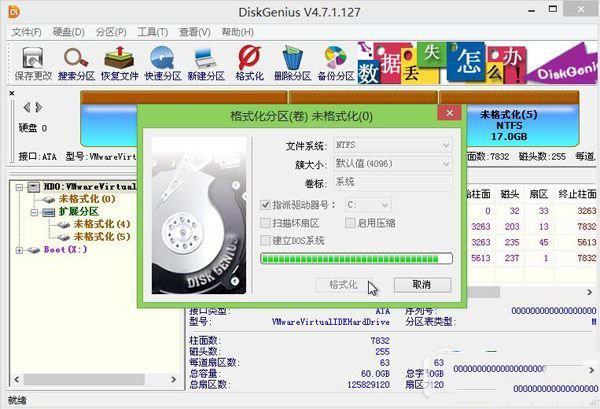
Task: Tick the 建立DOS系统 checkbox
Action: click(265, 241)
